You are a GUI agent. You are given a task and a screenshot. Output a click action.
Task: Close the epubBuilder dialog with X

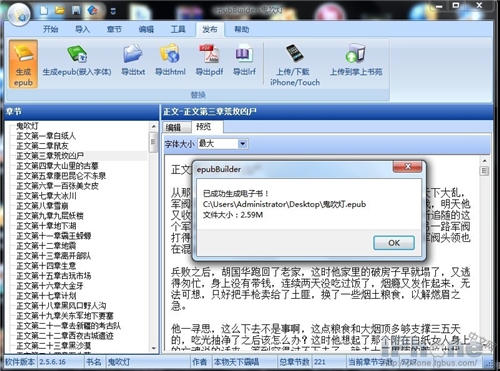click(x=408, y=167)
